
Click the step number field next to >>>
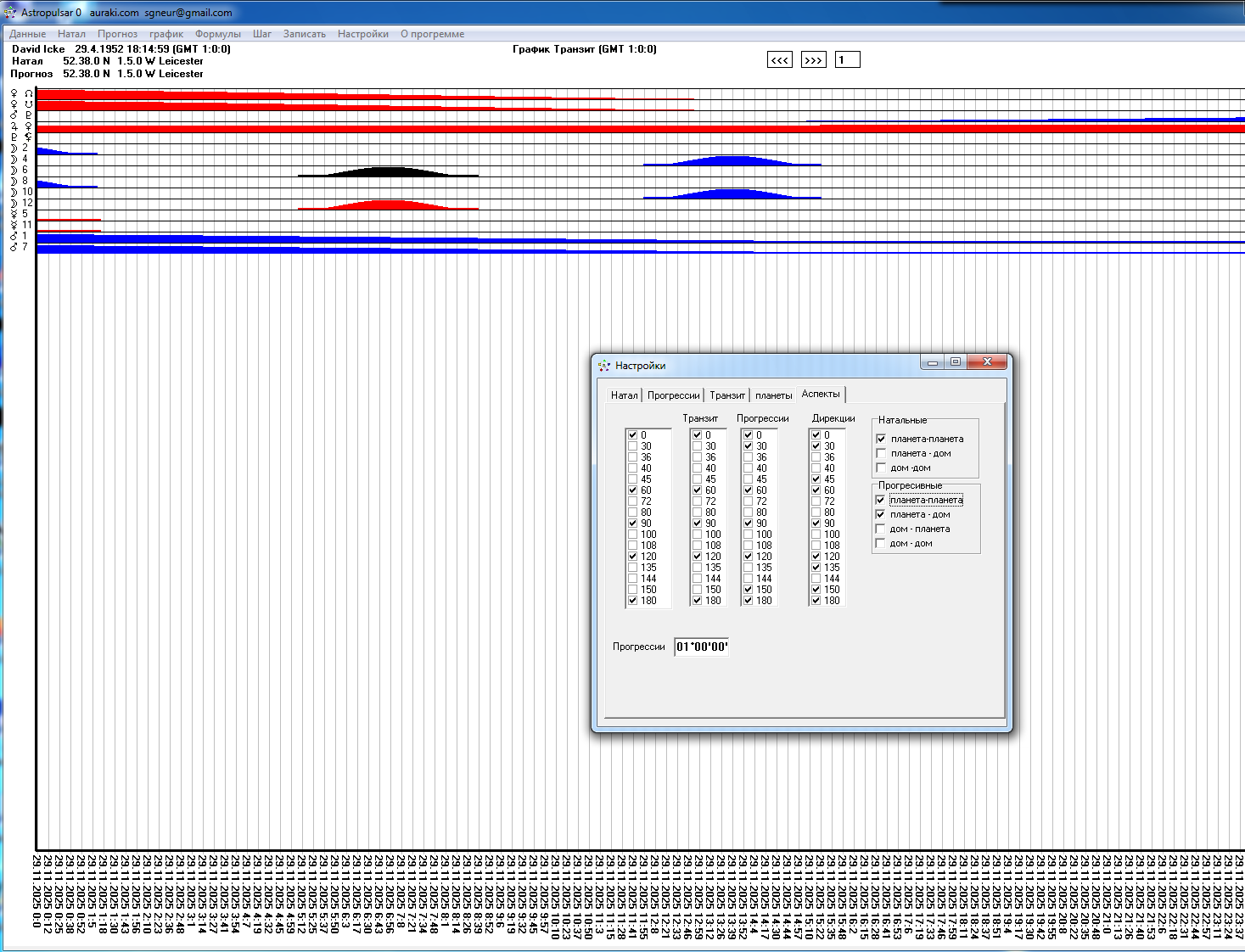click(847, 59)
